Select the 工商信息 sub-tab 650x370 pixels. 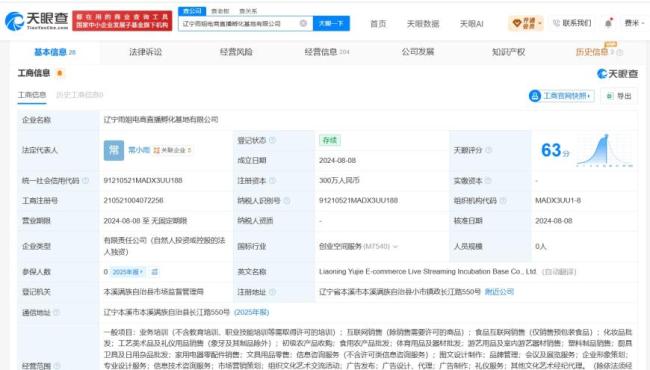[32, 95]
